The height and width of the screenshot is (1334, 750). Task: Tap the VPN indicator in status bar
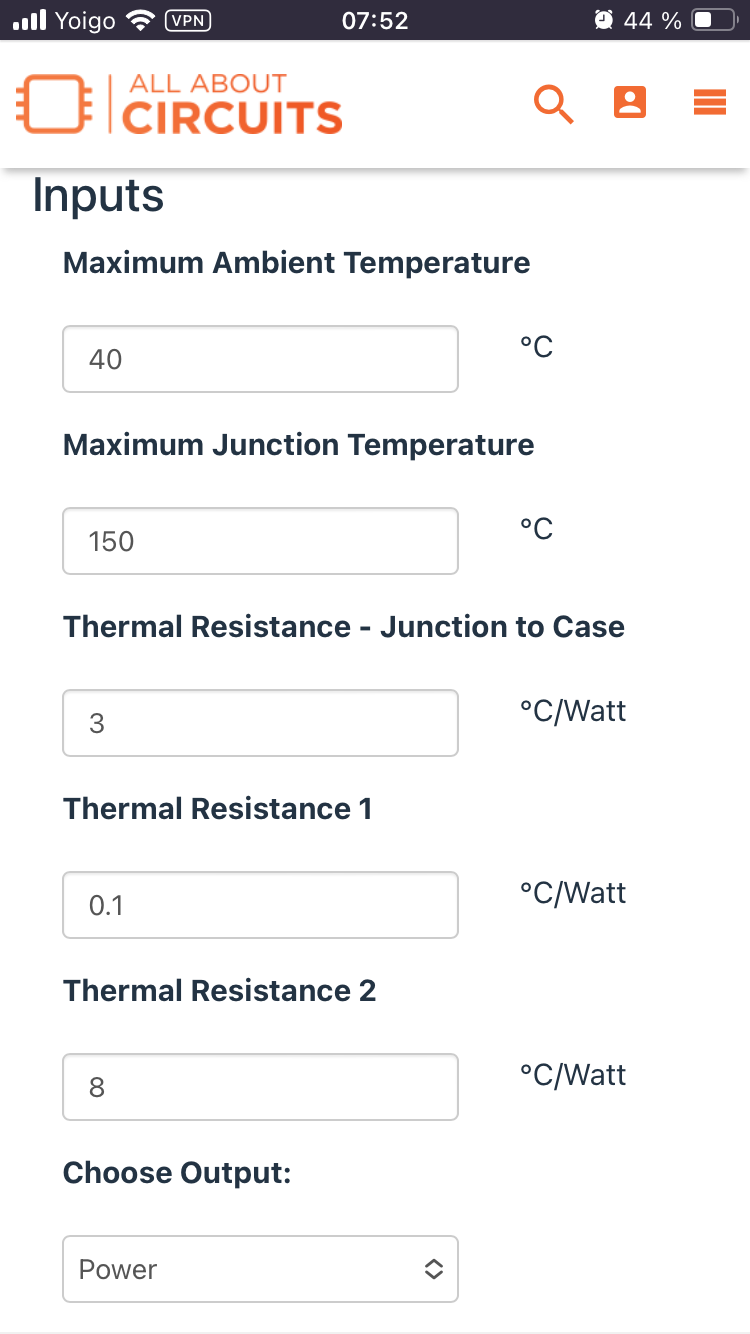[x=186, y=20]
